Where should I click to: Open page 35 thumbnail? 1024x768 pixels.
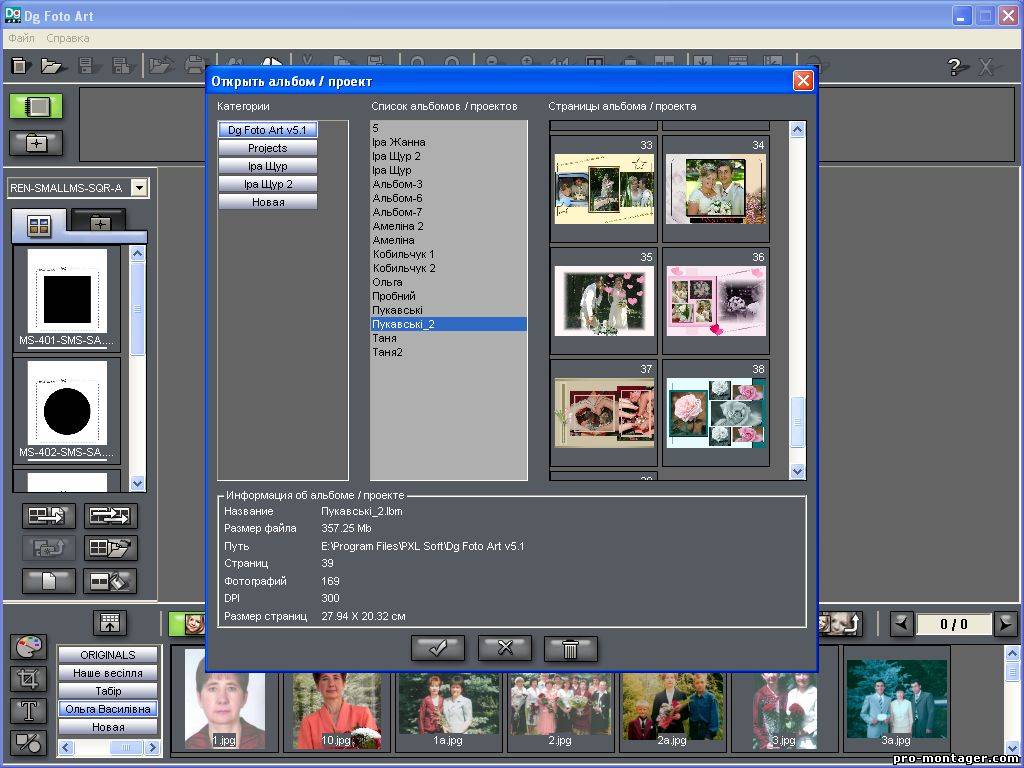(604, 301)
